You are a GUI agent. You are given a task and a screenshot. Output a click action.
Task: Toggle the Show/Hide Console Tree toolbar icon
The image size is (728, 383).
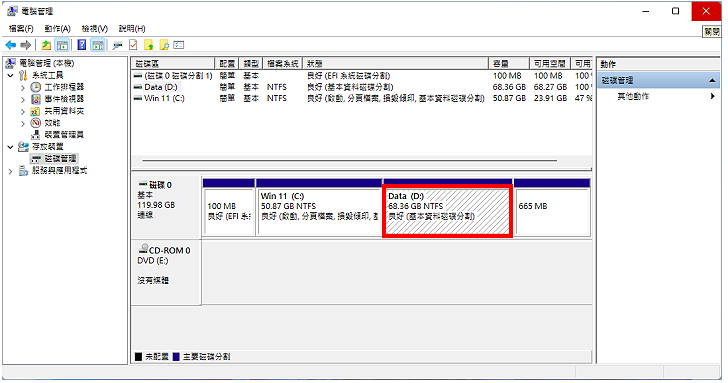pos(62,45)
